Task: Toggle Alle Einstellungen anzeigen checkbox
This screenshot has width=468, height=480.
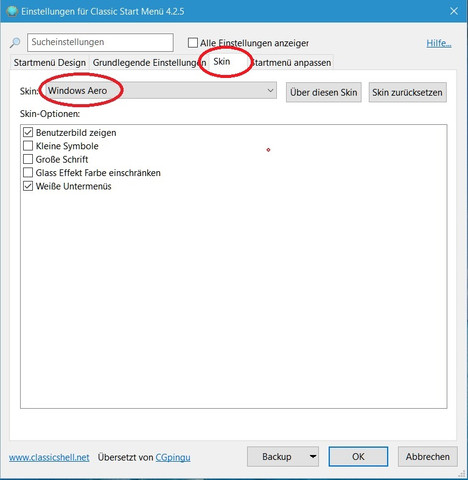Action: point(193,43)
